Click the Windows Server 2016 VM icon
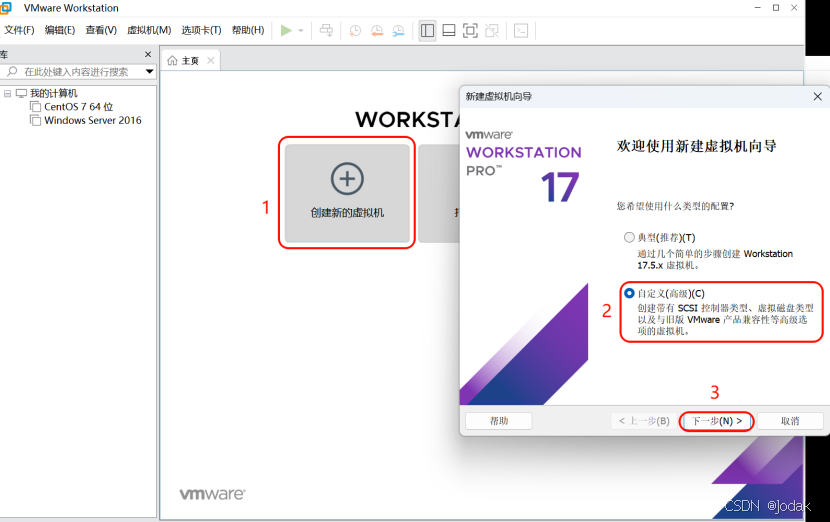This screenshot has height=522, width=830. tap(35, 121)
